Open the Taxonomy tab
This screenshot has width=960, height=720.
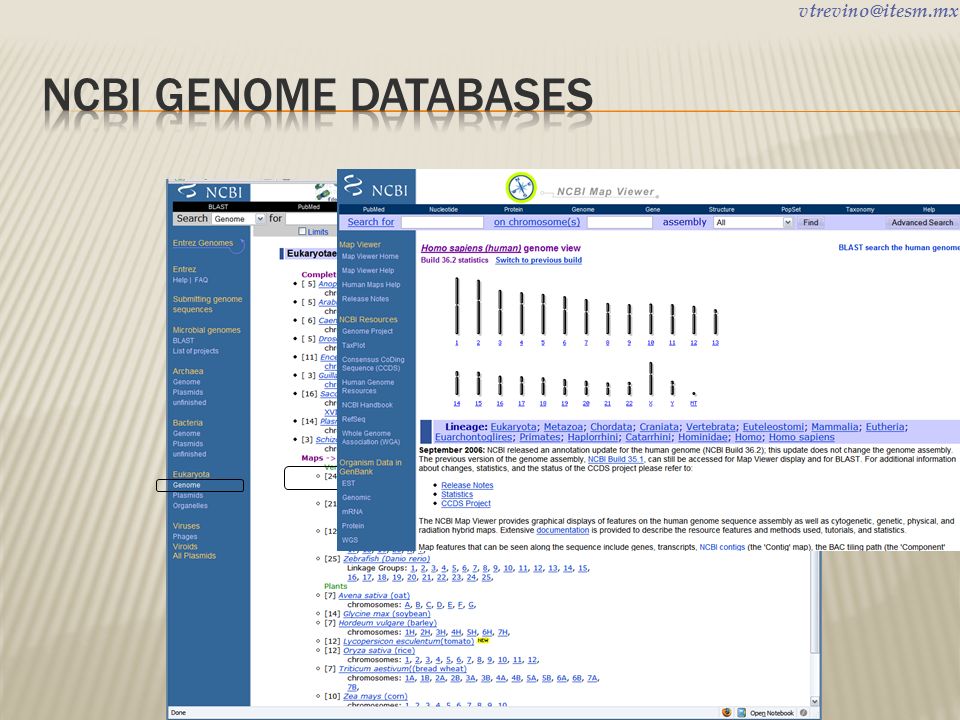coord(860,209)
